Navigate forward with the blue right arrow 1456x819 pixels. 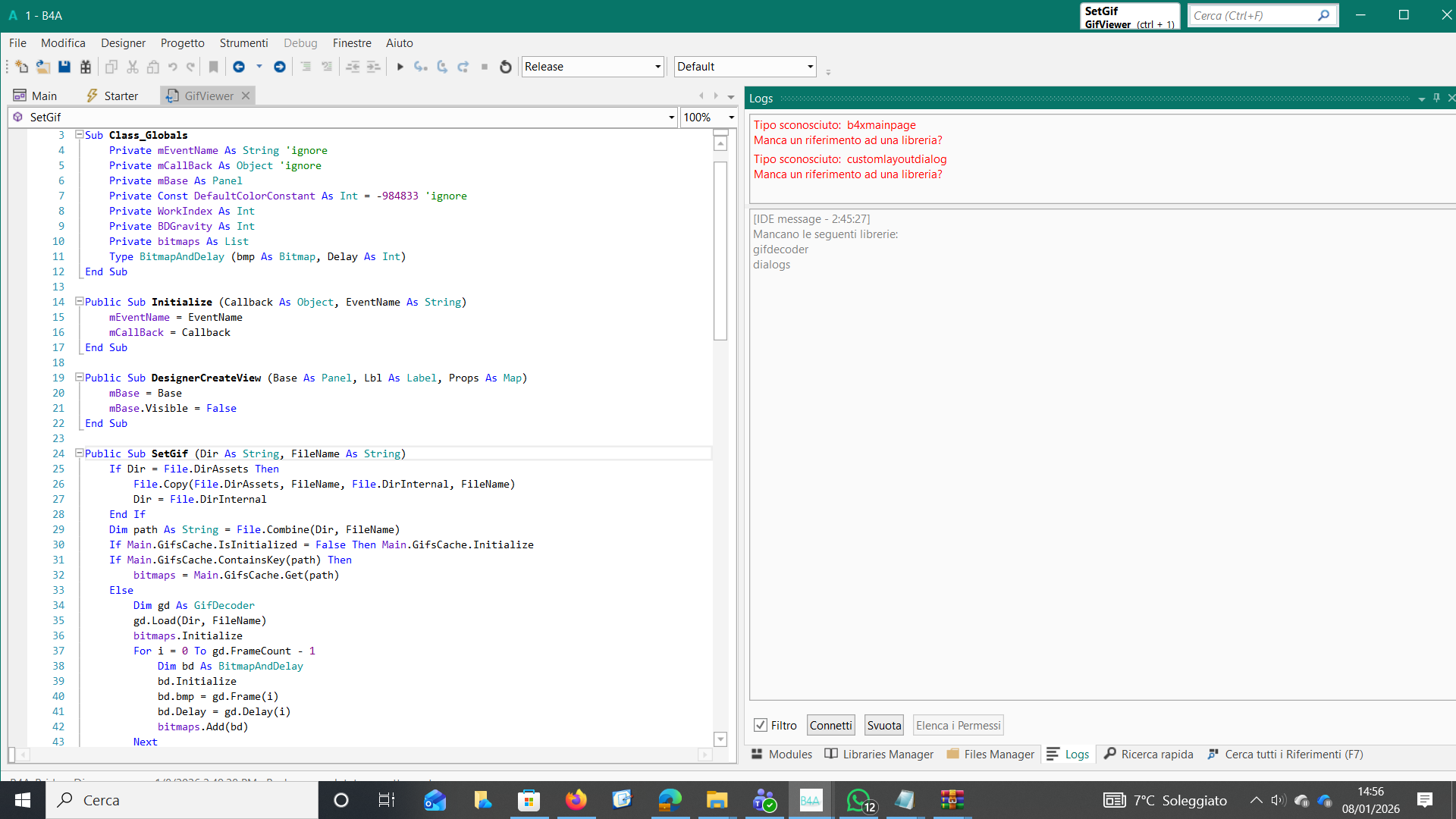[x=279, y=67]
